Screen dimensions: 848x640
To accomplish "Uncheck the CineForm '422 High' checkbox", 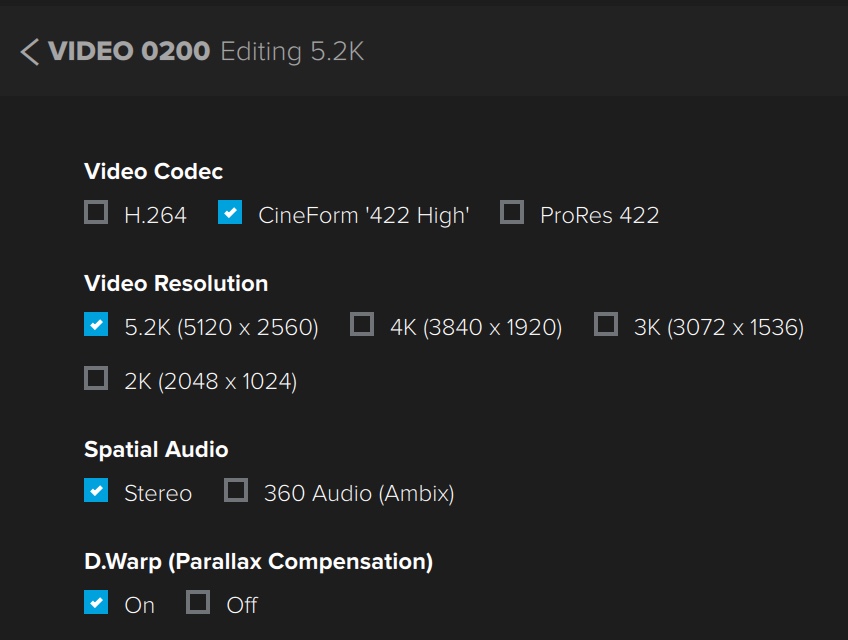I will click(x=230, y=212).
